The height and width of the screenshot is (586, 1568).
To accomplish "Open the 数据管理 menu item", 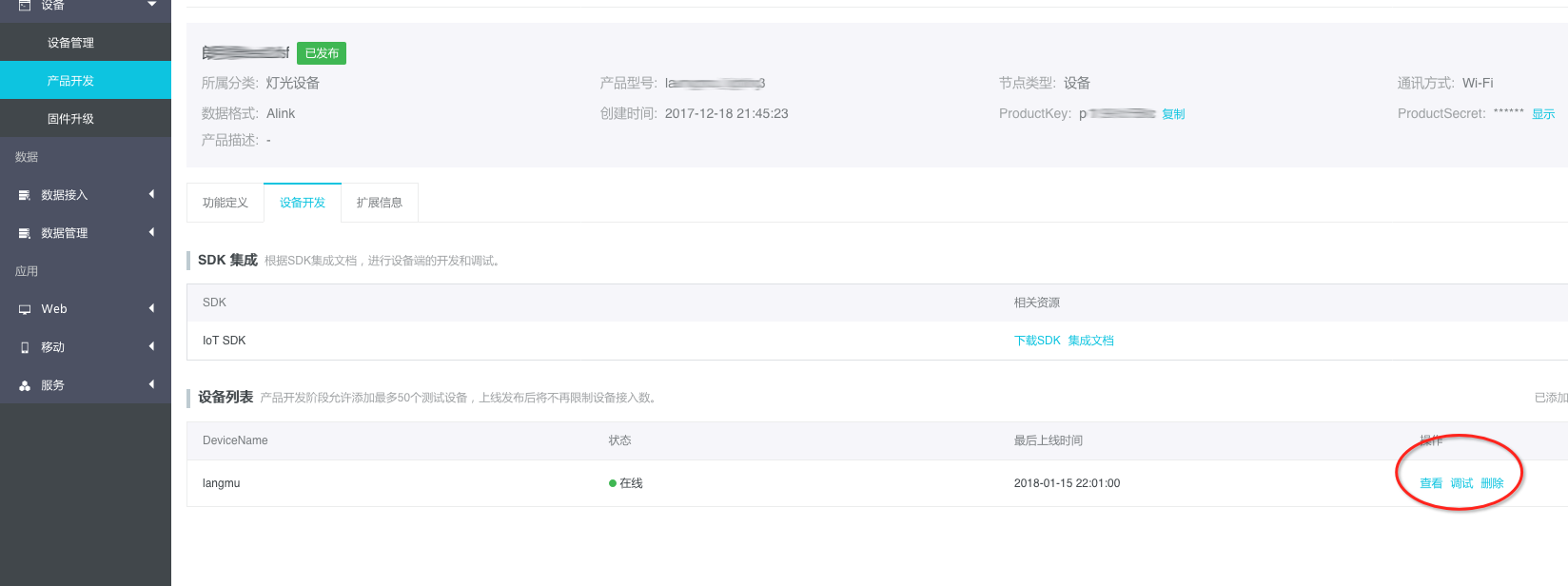I will click(85, 233).
